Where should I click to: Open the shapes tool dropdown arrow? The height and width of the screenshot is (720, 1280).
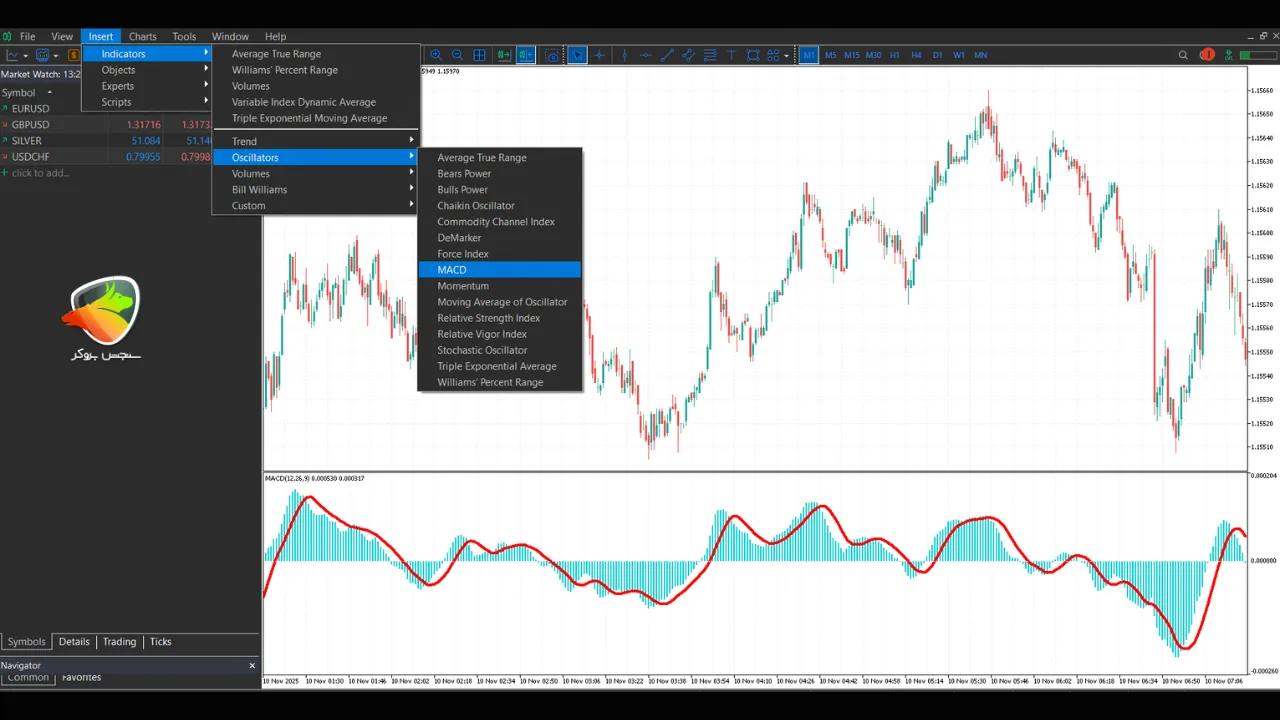[786, 56]
